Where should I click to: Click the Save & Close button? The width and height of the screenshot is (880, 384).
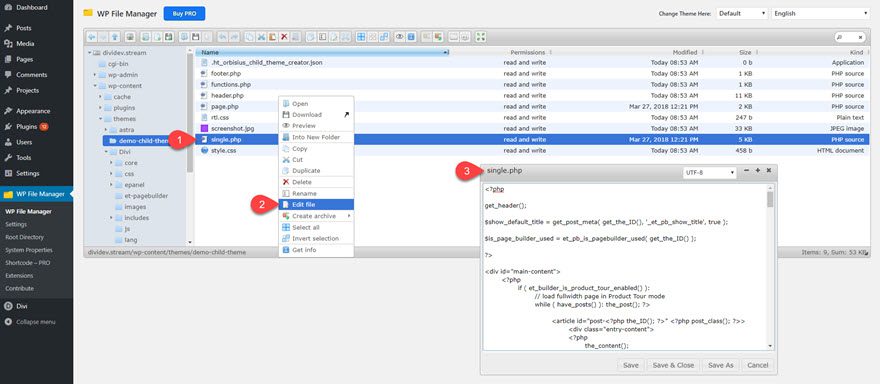pyautogui.click(x=672, y=365)
